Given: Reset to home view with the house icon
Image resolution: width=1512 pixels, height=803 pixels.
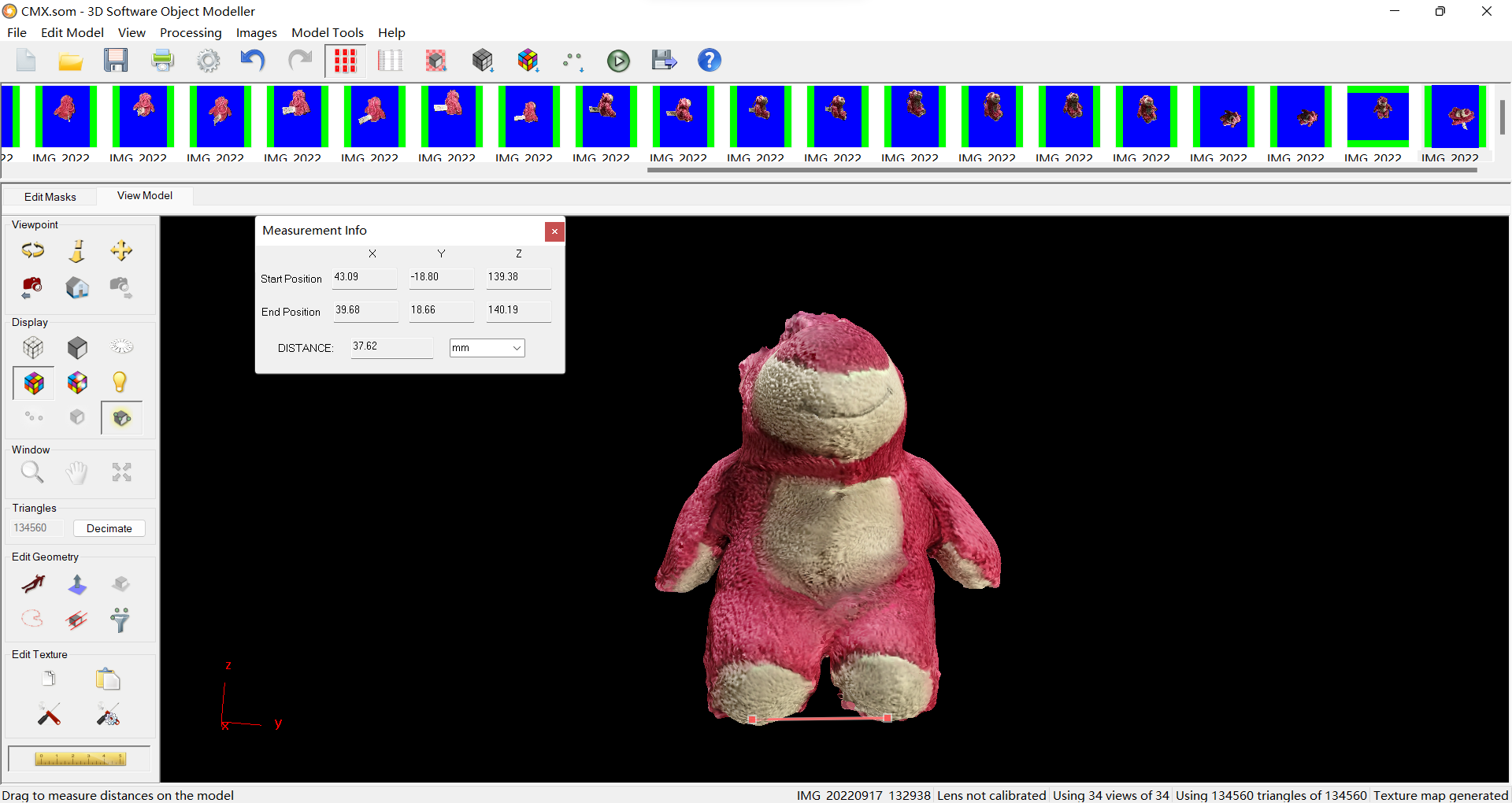Looking at the screenshot, I should point(77,287).
